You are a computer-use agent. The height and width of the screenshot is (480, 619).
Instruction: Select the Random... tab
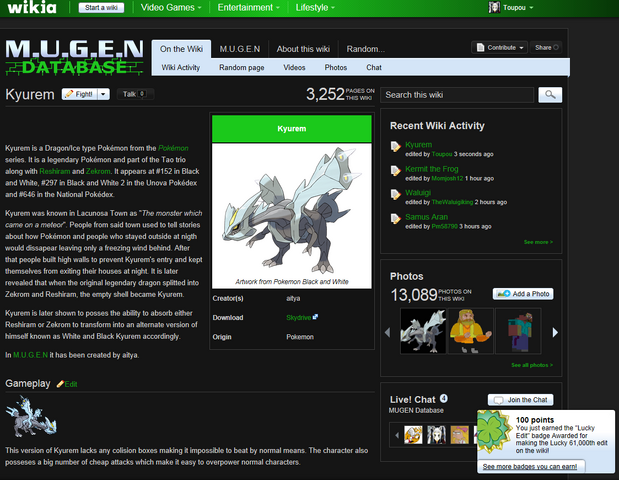pyautogui.click(x=366, y=49)
